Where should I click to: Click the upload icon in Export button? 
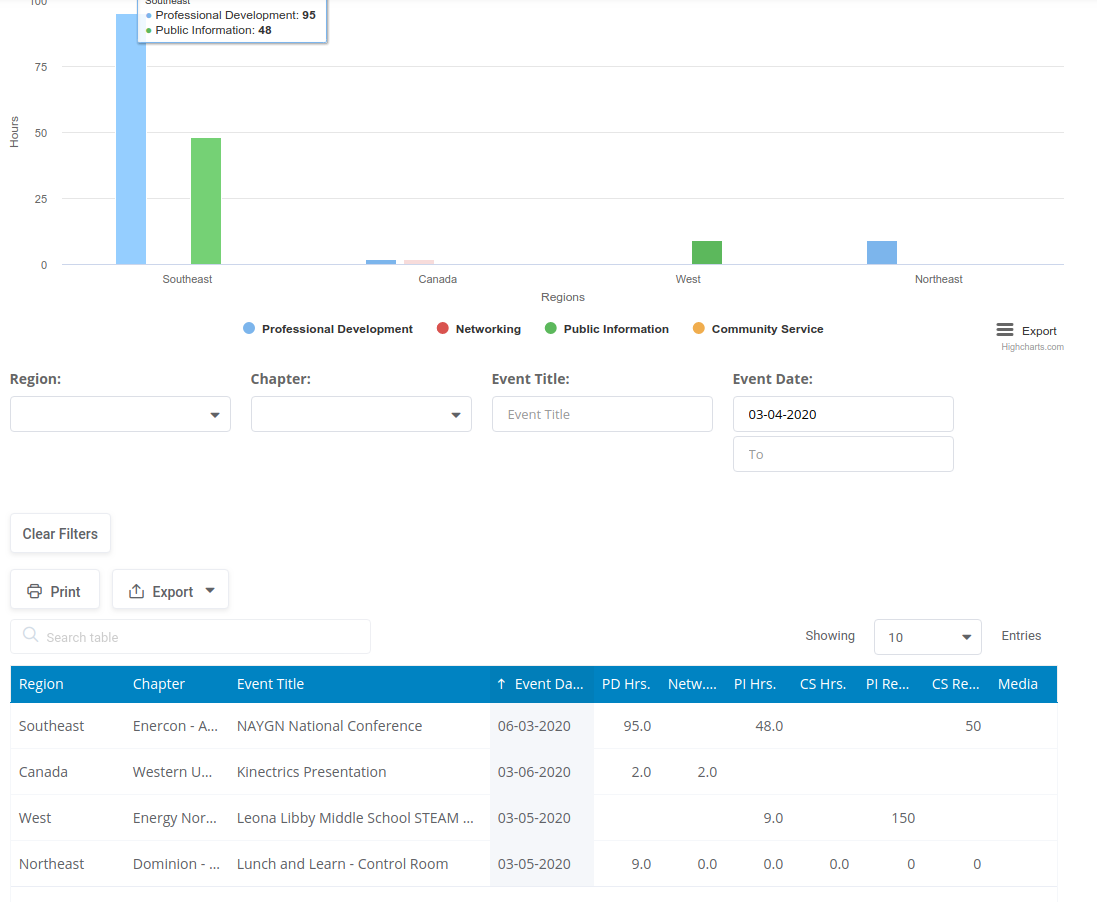(x=137, y=591)
